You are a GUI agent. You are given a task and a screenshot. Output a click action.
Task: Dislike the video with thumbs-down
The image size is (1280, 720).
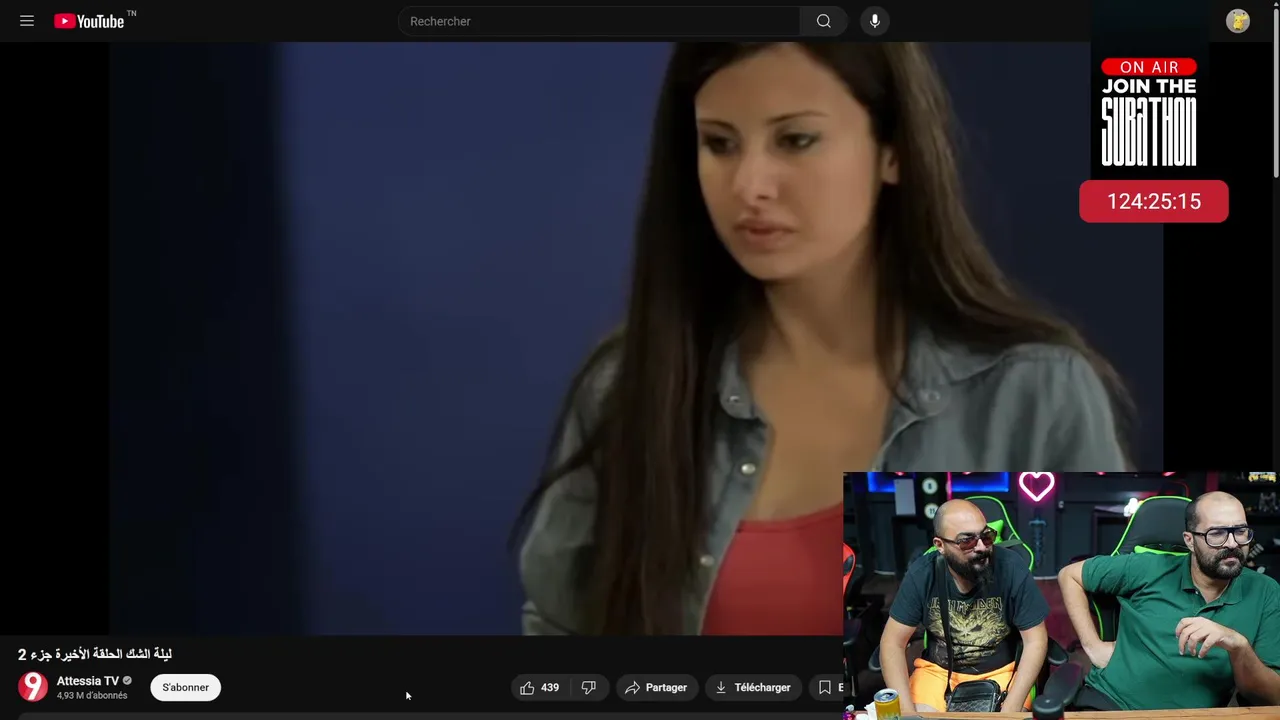589,687
